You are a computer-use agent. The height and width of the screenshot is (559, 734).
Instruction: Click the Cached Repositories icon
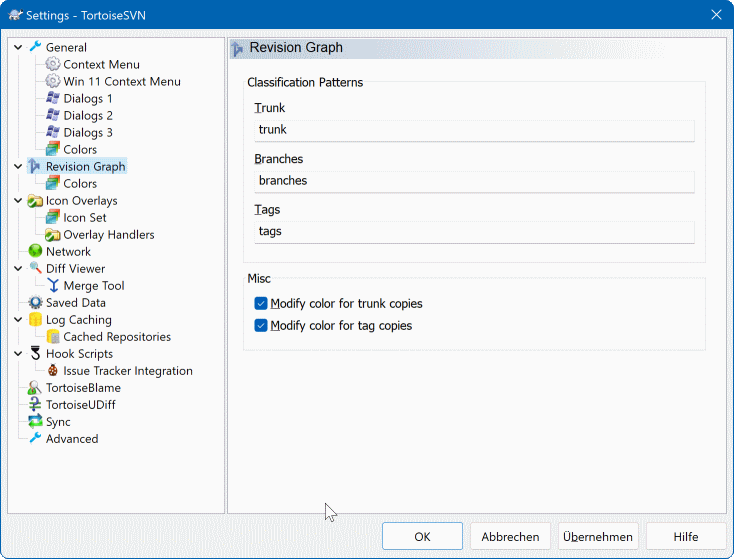(x=52, y=336)
